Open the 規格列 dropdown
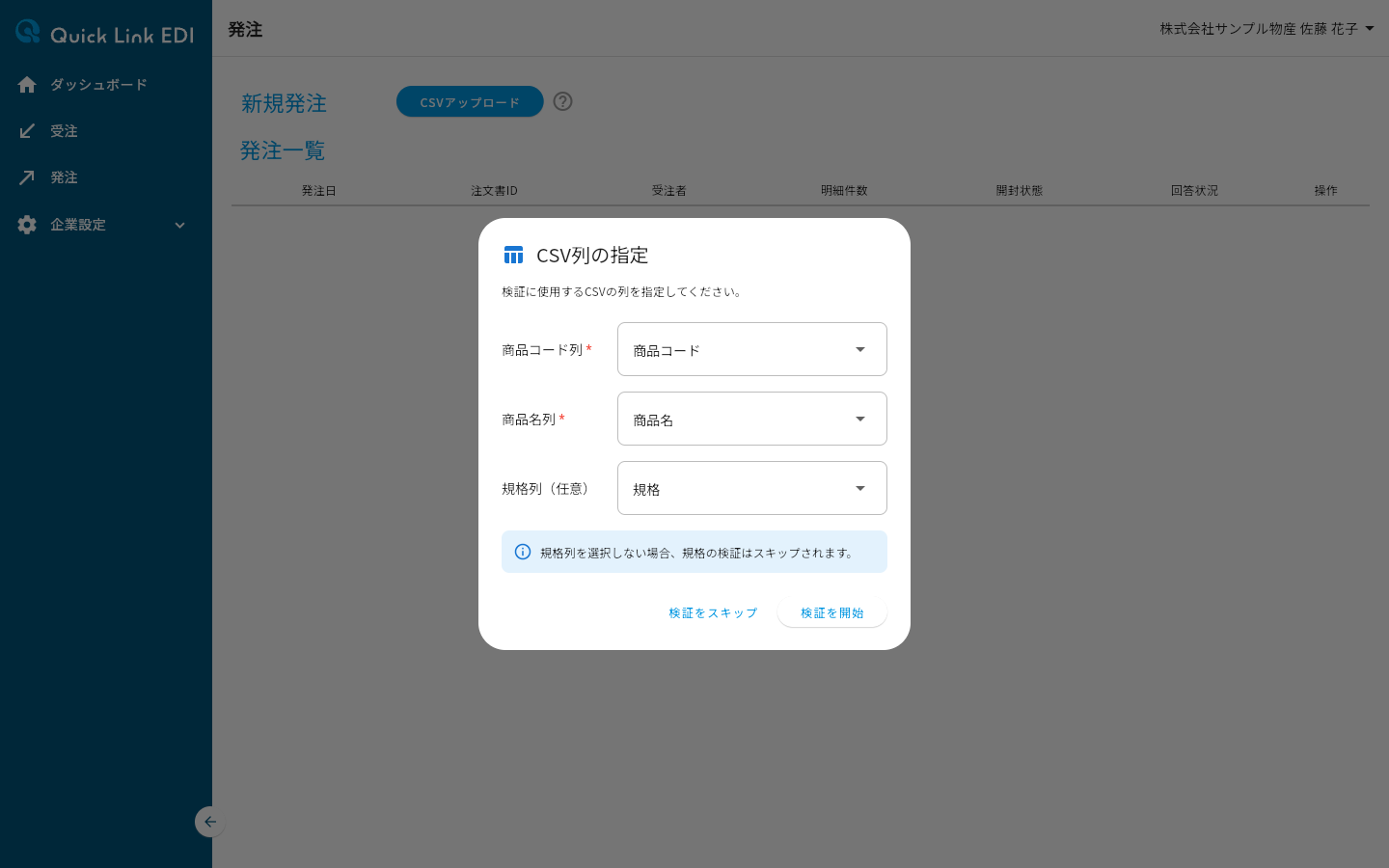The width and height of the screenshot is (1389, 868). click(752, 488)
